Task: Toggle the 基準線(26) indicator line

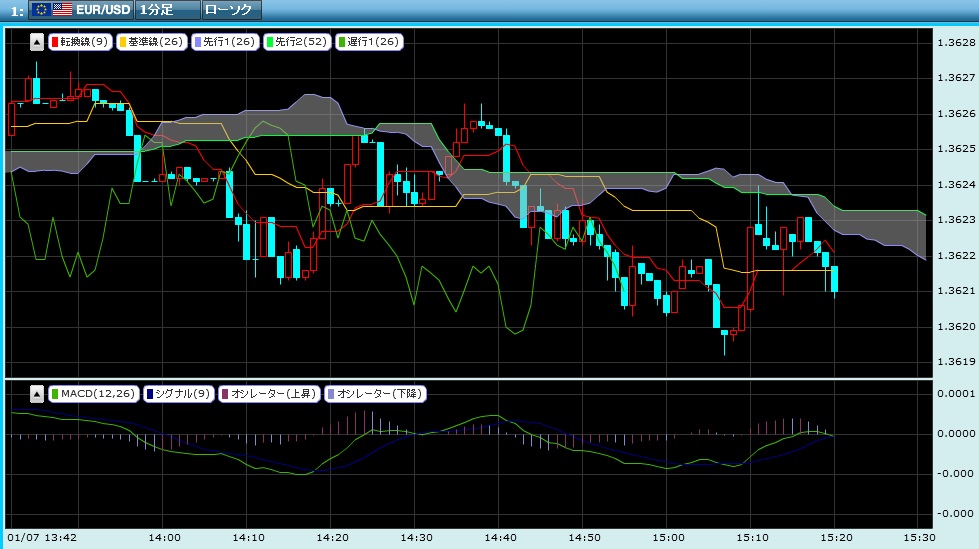Action: tap(152, 42)
